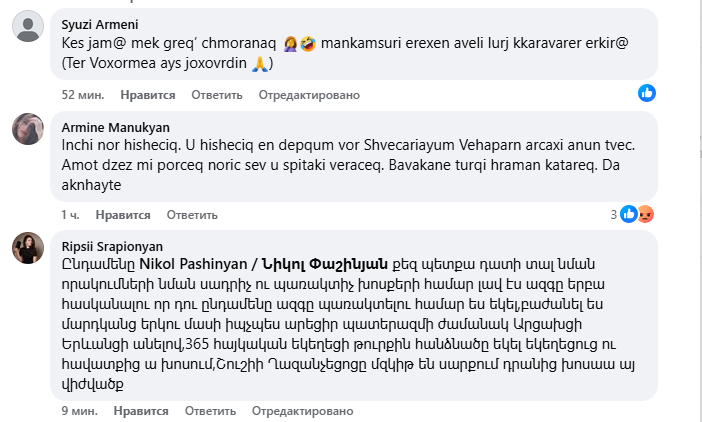Open the Ripsii Srapionyan name link
This screenshot has height=422, width=702.
[112, 245]
